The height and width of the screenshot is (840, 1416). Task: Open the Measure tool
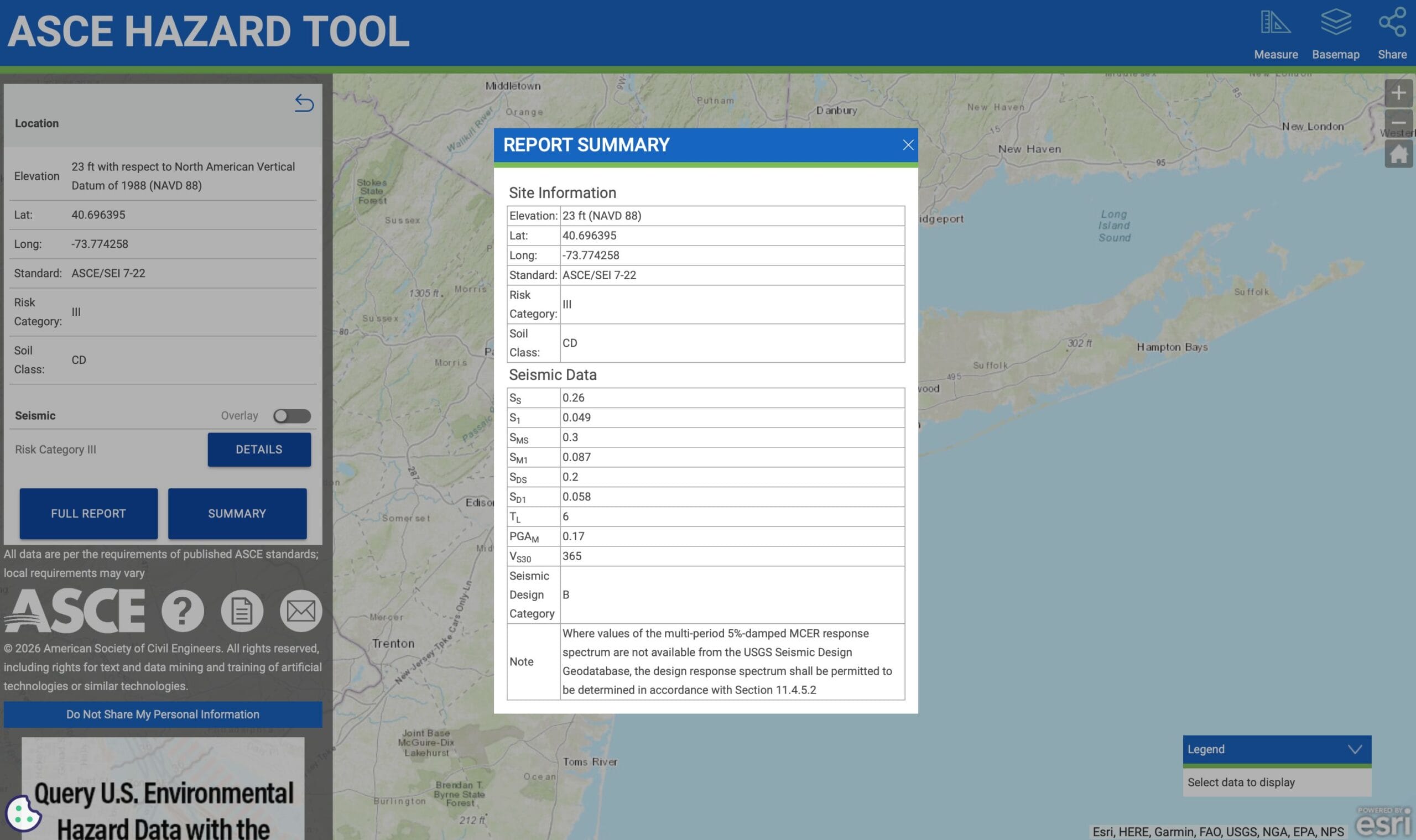click(x=1275, y=34)
